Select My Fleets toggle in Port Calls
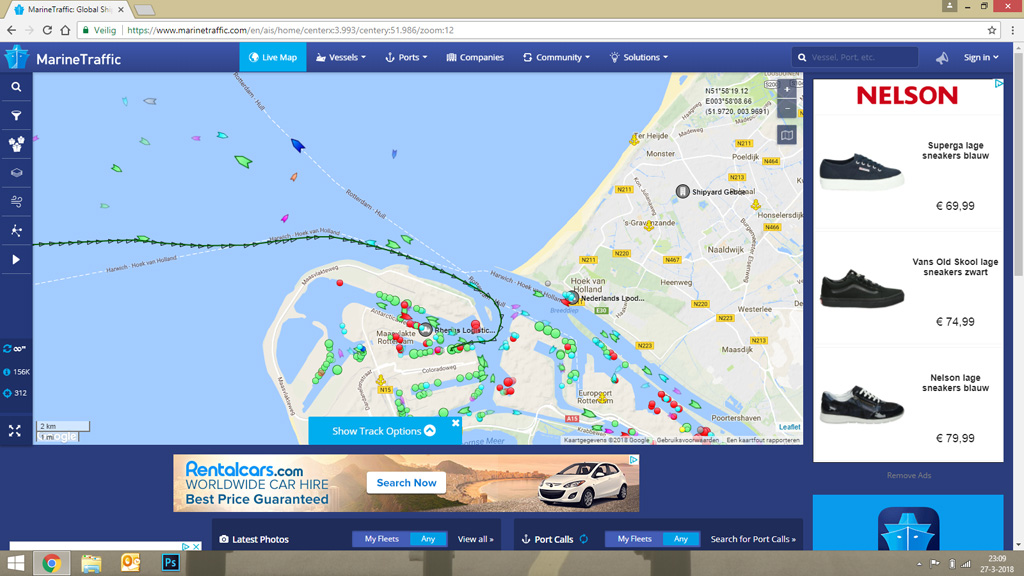The image size is (1024, 576). [x=634, y=539]
